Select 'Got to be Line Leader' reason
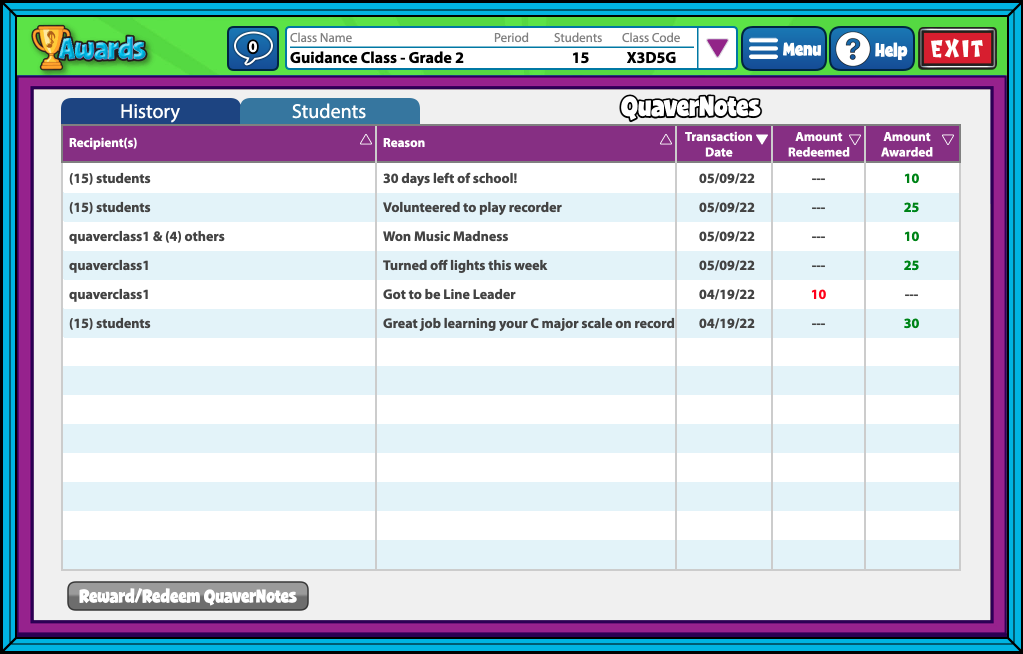Viewport: 1023px width, 654px height. pyautogui.click(x=449, y=294)
